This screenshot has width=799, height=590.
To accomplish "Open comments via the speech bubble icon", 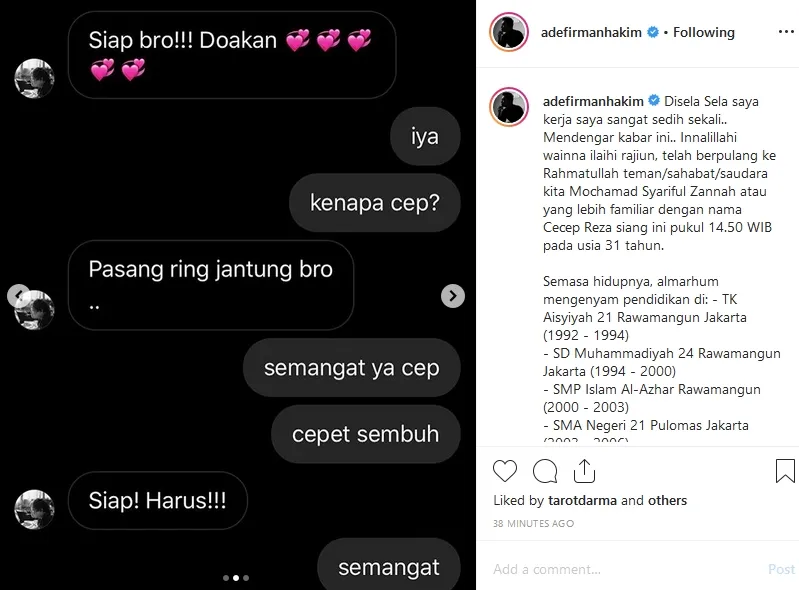I will click(x=545, y=471).
